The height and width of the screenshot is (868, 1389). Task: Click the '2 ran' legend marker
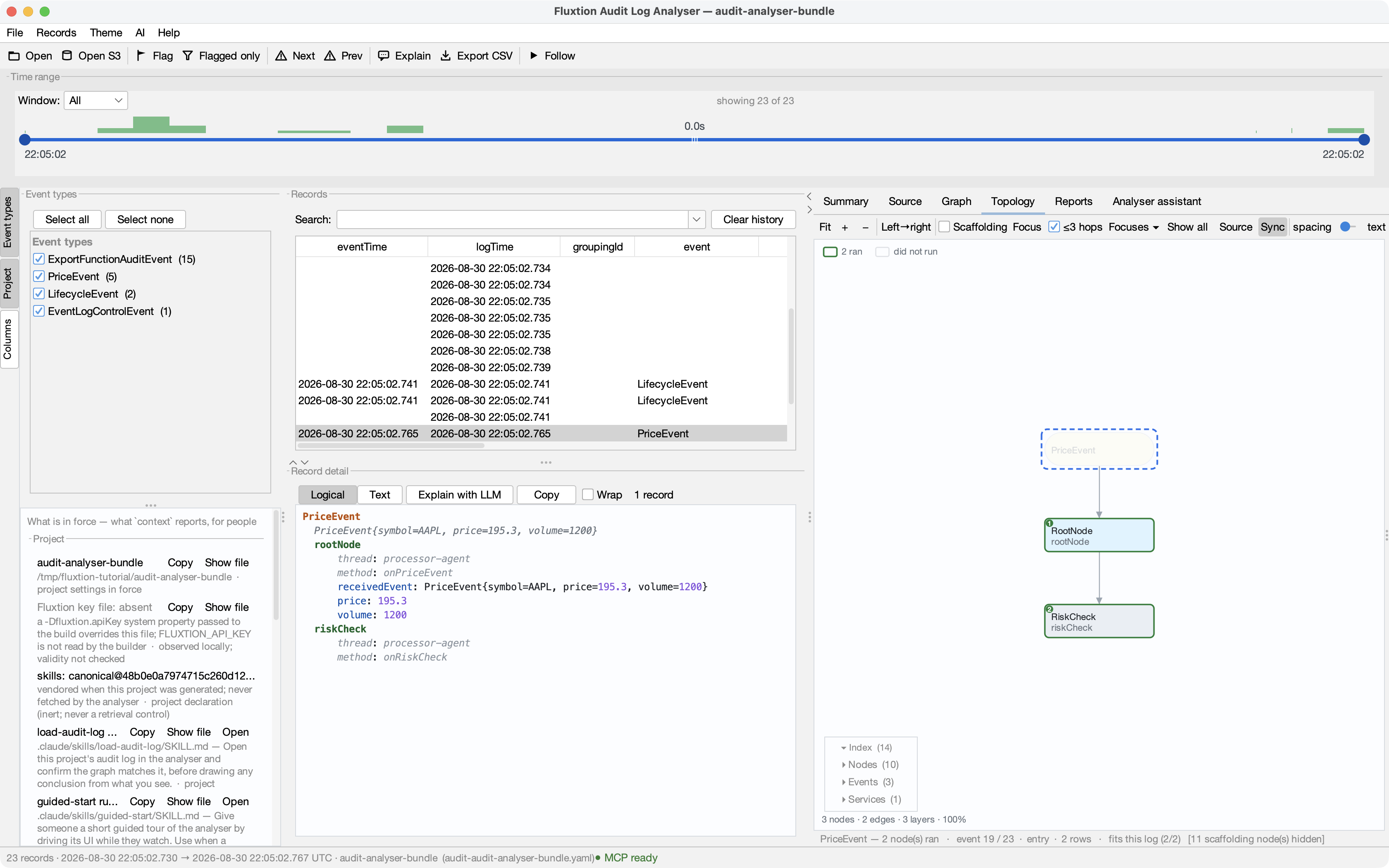[x=830, y=251]
